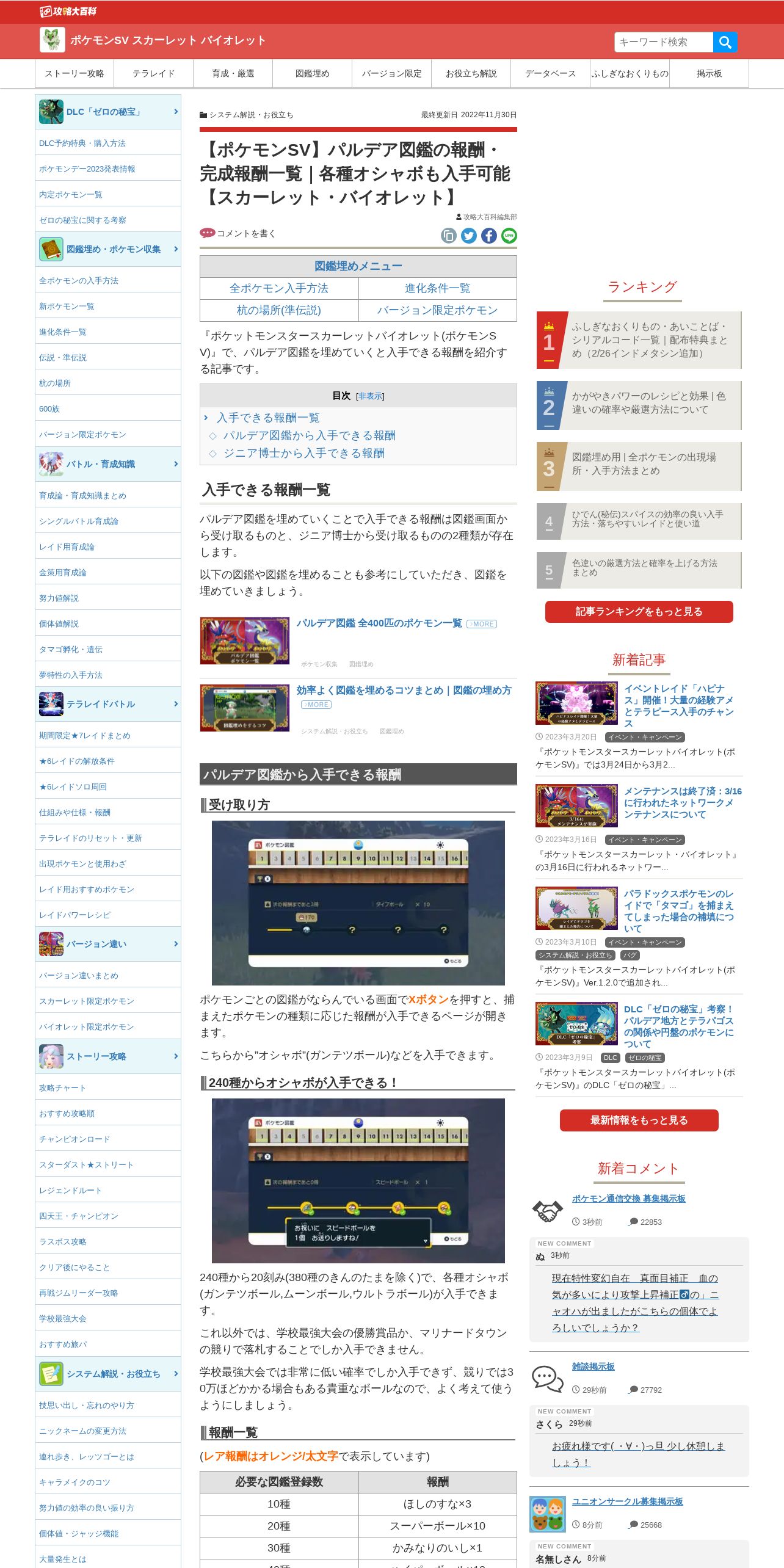Click 最新情報をもっと見る button
The height and width of the screenshot is (1568, 784).
tap(639, 1120)
